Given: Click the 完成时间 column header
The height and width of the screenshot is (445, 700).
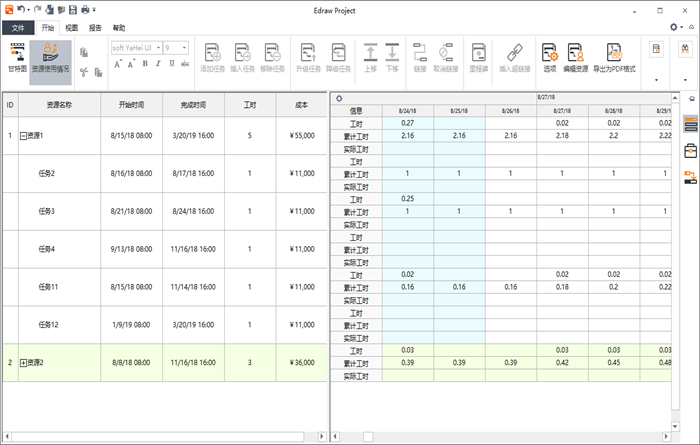Looking at the screenshot, I should [193, 105].
